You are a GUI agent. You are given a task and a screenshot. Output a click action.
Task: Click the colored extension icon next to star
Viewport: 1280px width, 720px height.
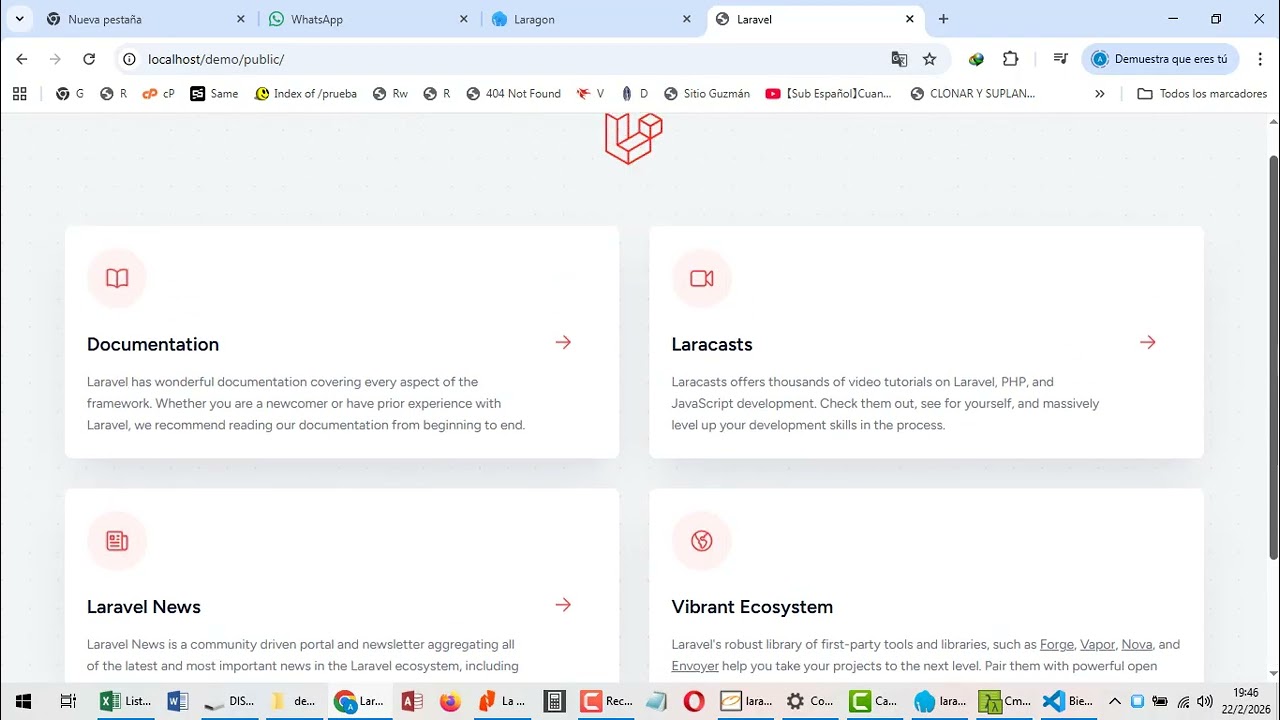tap(976, 59)
